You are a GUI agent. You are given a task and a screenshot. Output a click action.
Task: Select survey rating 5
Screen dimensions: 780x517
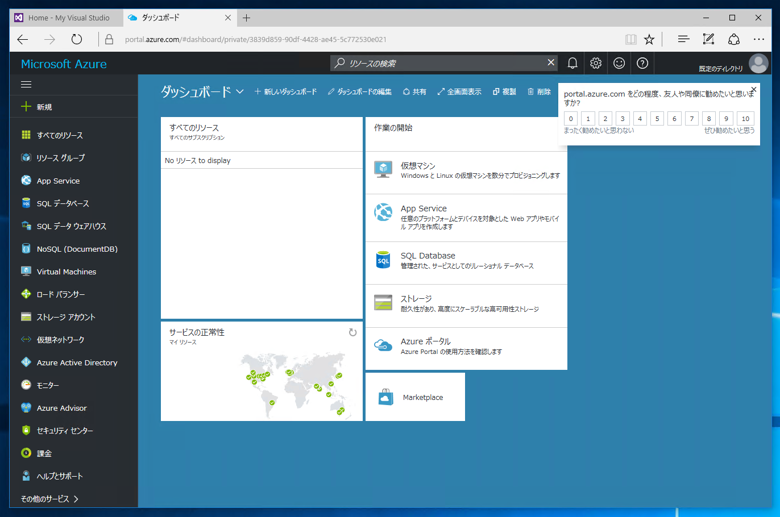point(657,118)
